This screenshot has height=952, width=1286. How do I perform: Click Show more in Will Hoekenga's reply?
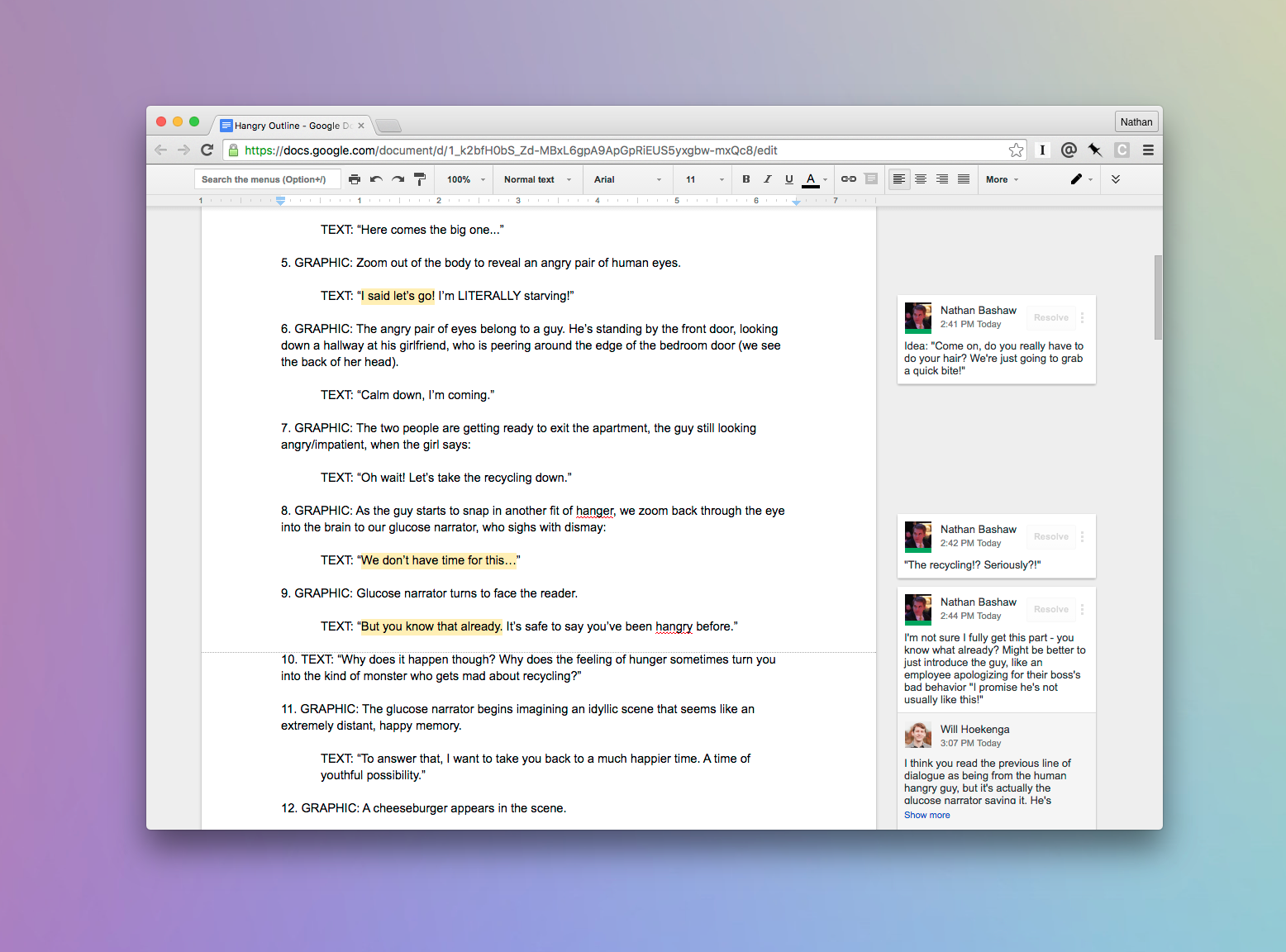[x=926, y=815]
